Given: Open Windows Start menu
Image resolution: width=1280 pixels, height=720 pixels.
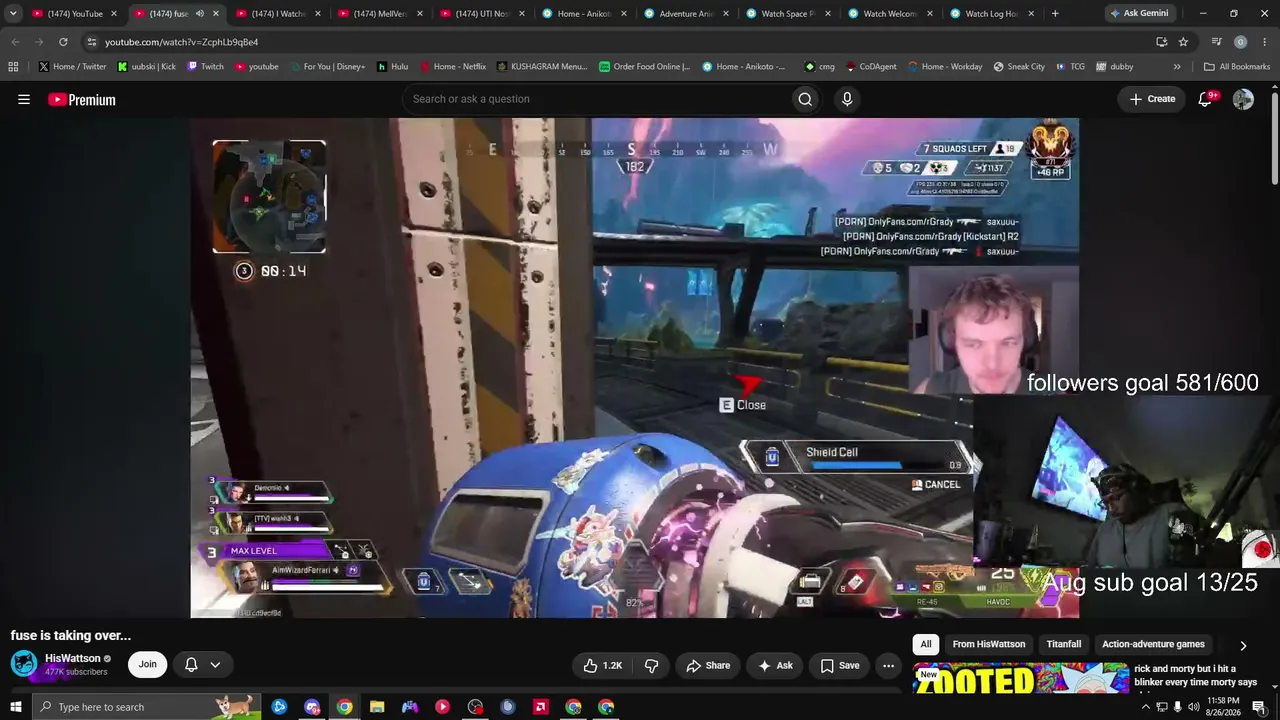Looking at the screenshot, I should (15, 707).
